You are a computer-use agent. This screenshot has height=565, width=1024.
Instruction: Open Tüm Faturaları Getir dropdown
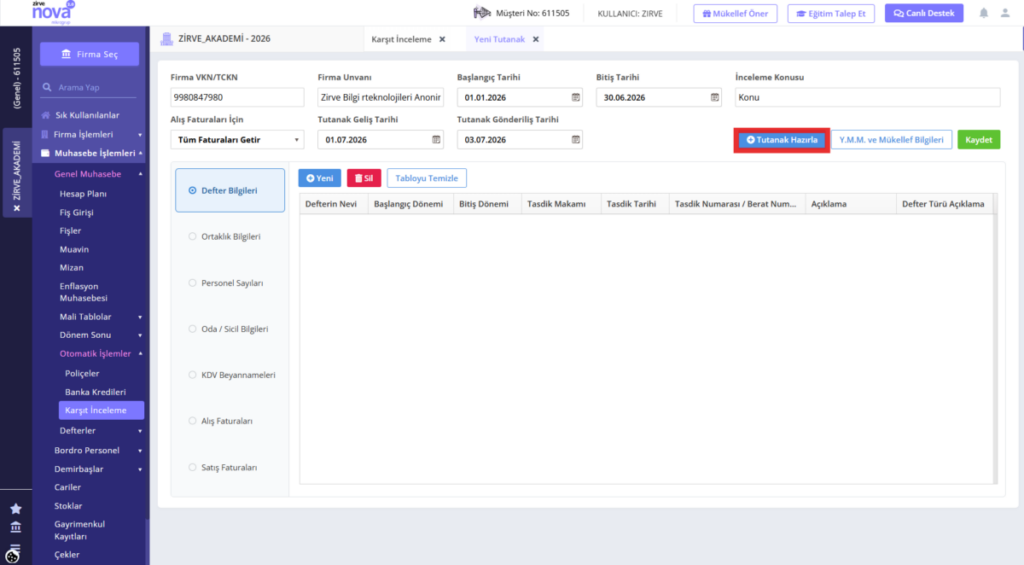(x=237, y=140)
